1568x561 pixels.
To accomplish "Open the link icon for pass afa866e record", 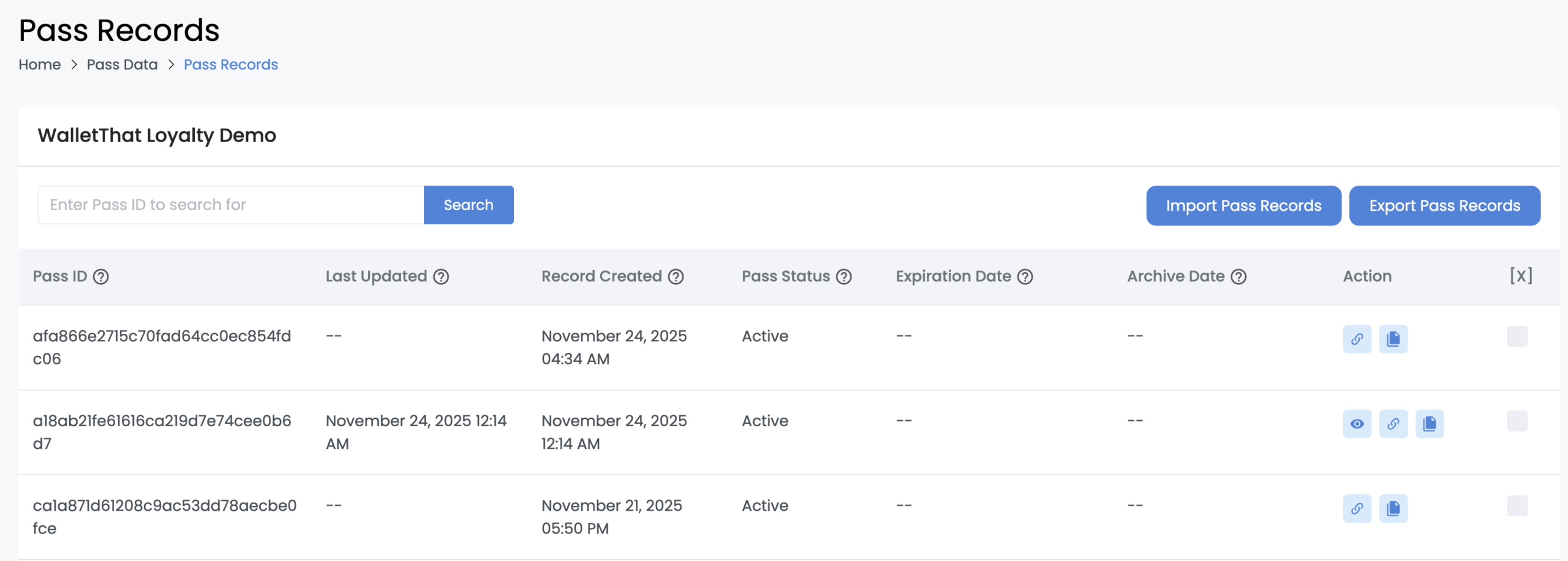I will (1357, 339).
